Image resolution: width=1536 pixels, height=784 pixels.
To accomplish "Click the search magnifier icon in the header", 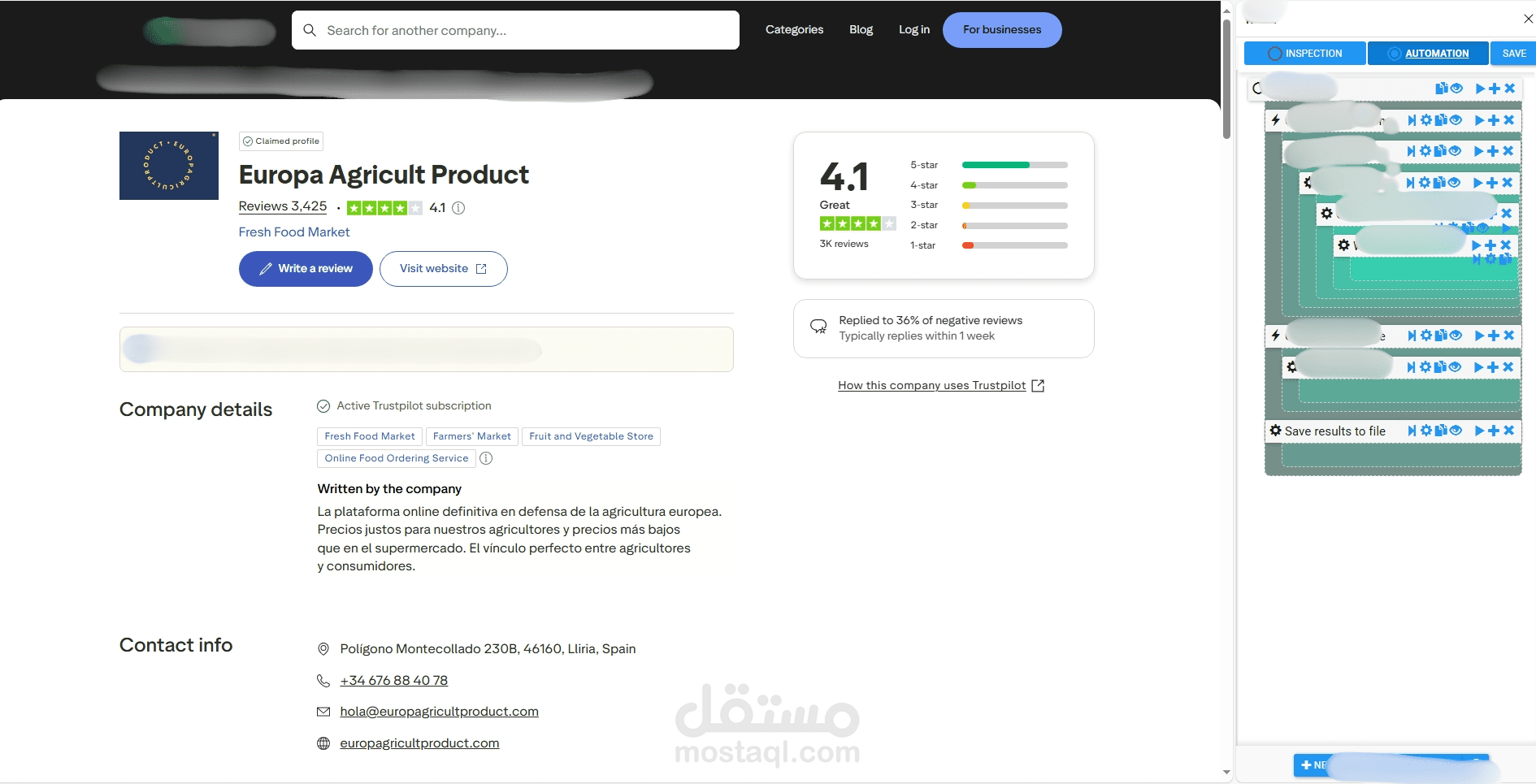I will tap(310, 30).
